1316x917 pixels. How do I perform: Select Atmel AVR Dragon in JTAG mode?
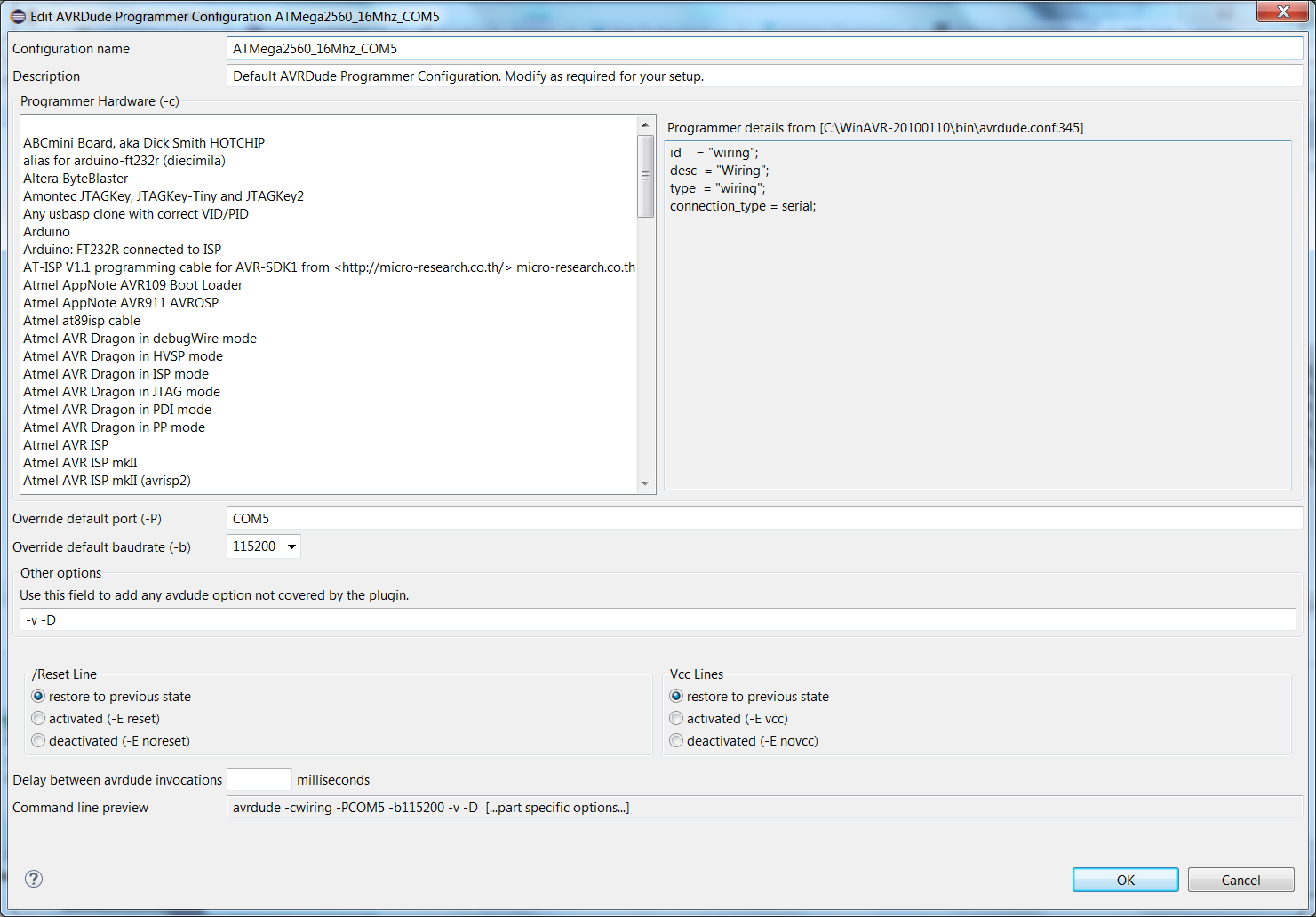122,392
